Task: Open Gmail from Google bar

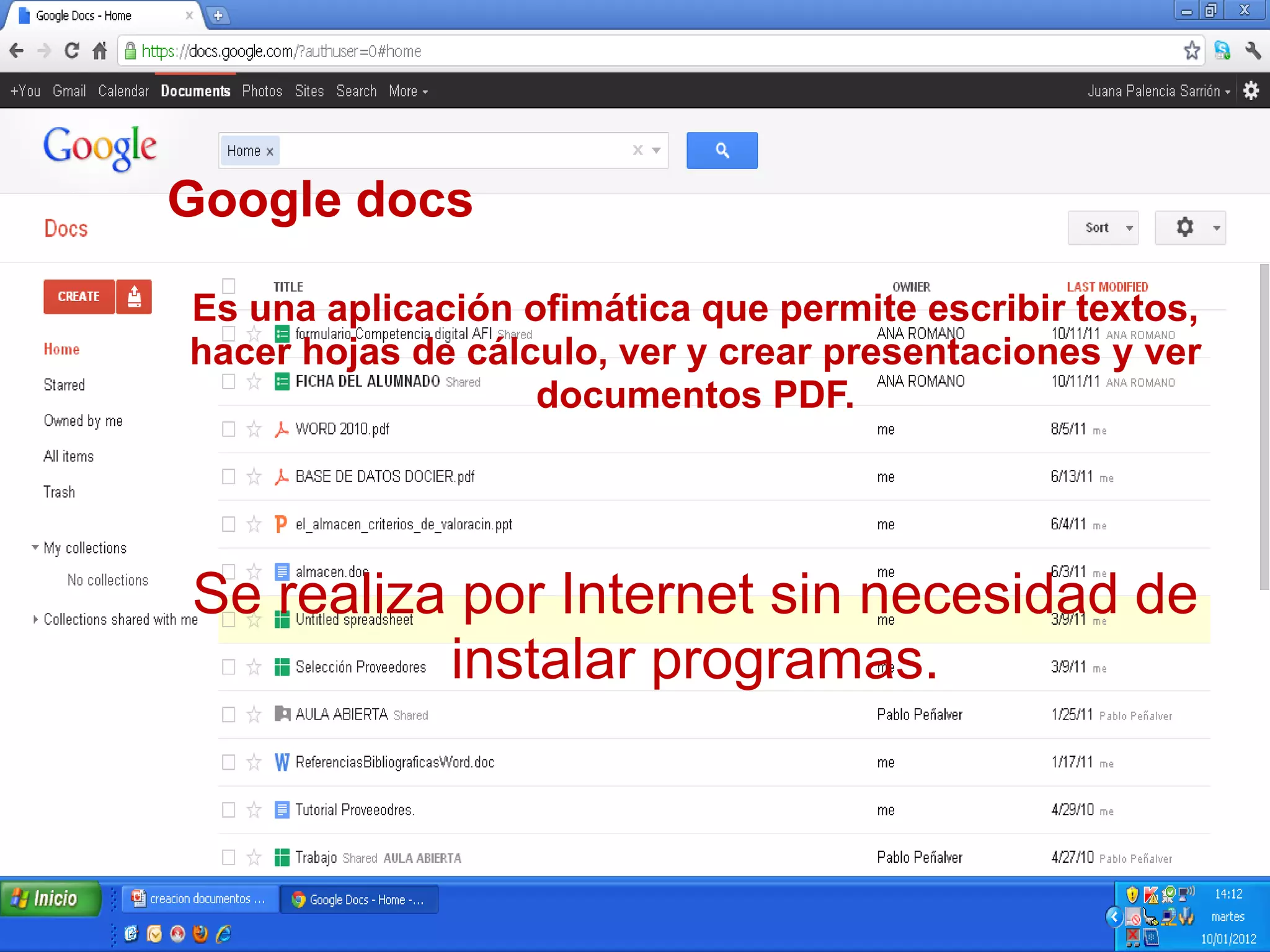Action: [69, 91]
